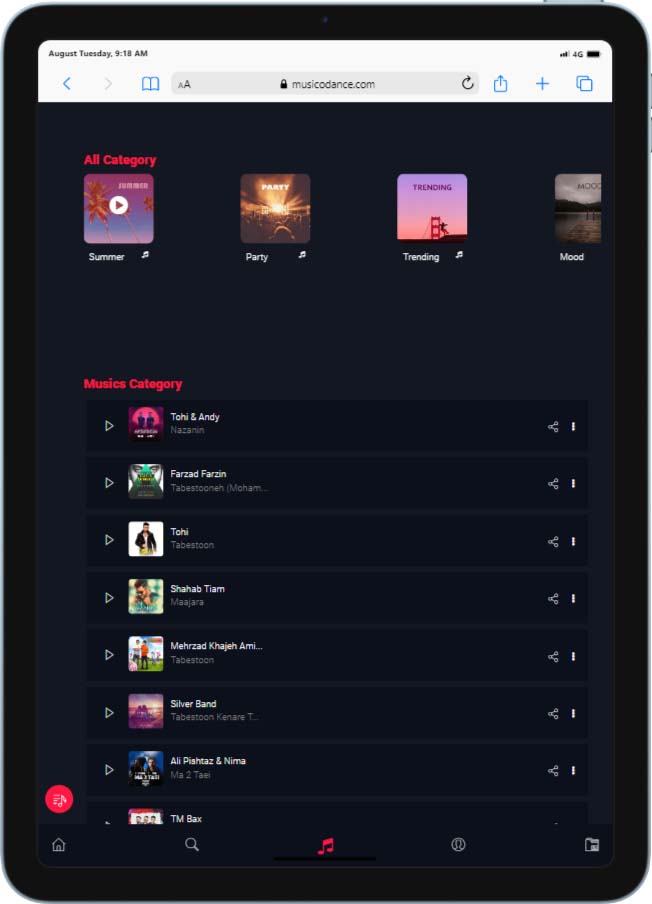The image size is (652, 904).
Task: Open the profile icon in bottom navigation
Action: (x=458, y=845)
